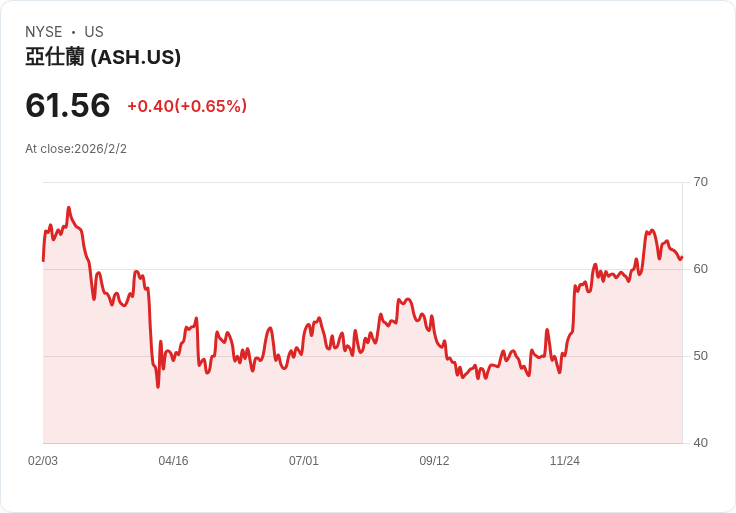Click the 60 value on price axis
736x513 pixels.
(x=701, y=269)
